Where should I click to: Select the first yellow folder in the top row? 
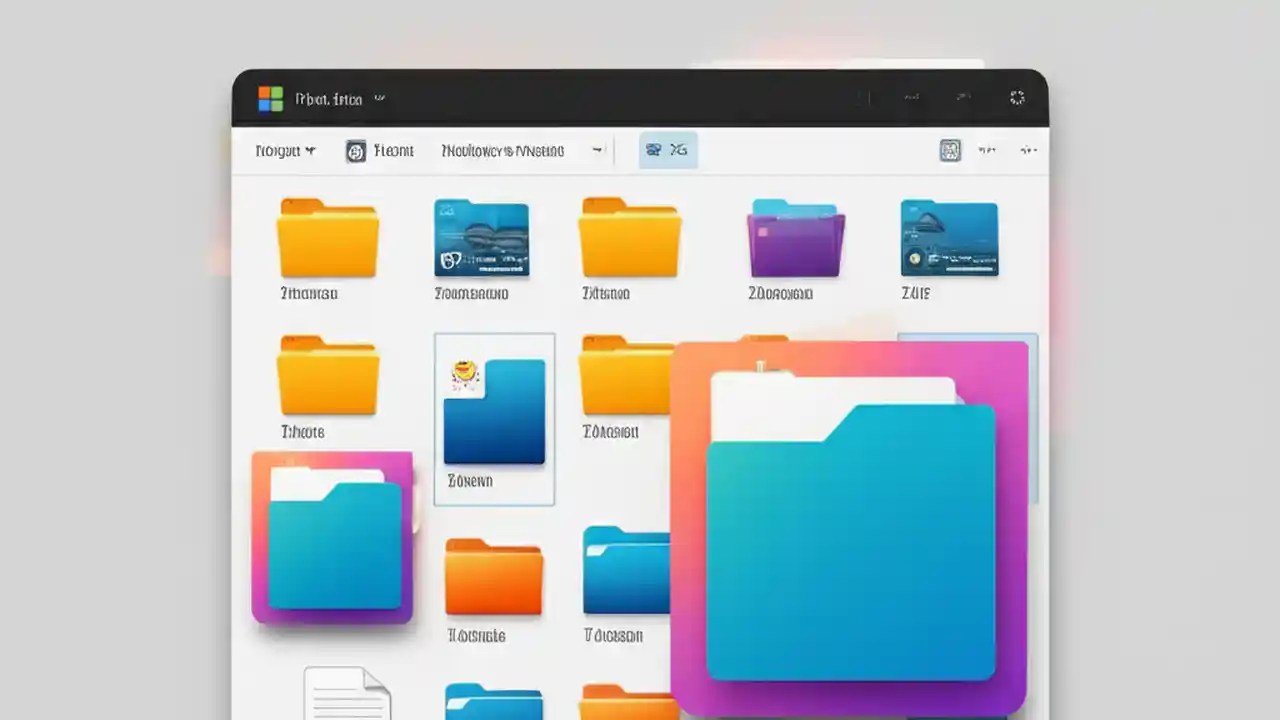pos(328,238)
